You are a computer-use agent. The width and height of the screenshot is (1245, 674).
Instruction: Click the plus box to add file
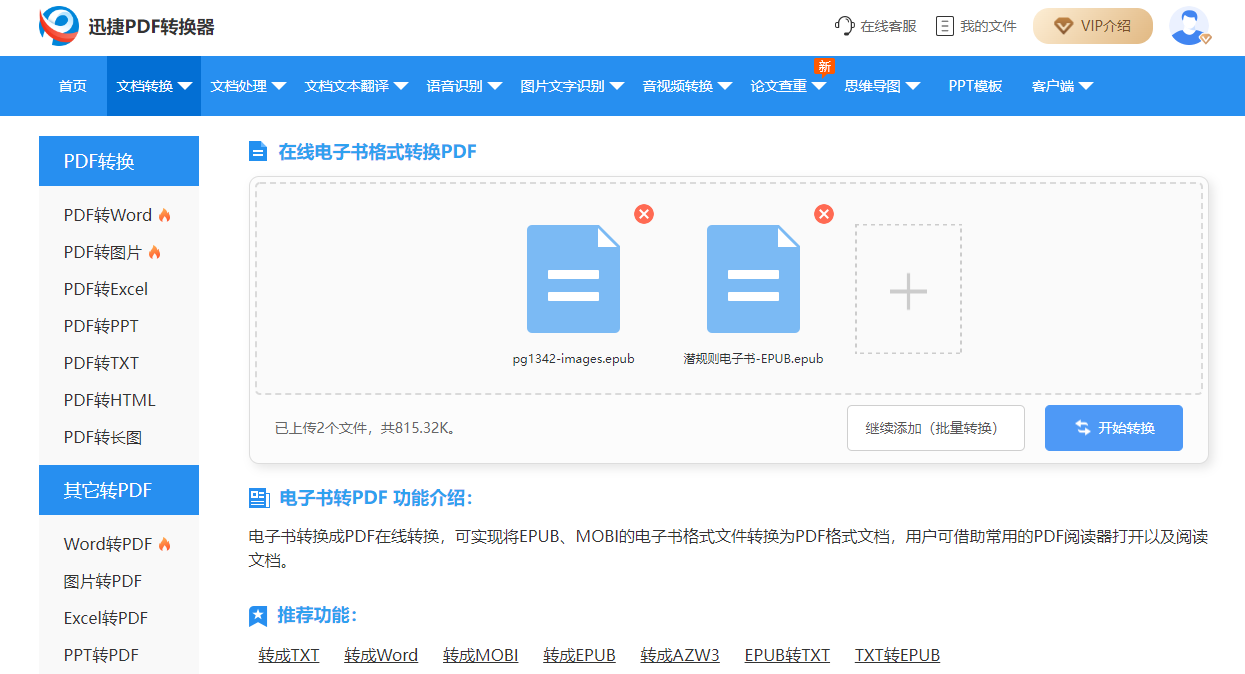[x=908, y=289]
